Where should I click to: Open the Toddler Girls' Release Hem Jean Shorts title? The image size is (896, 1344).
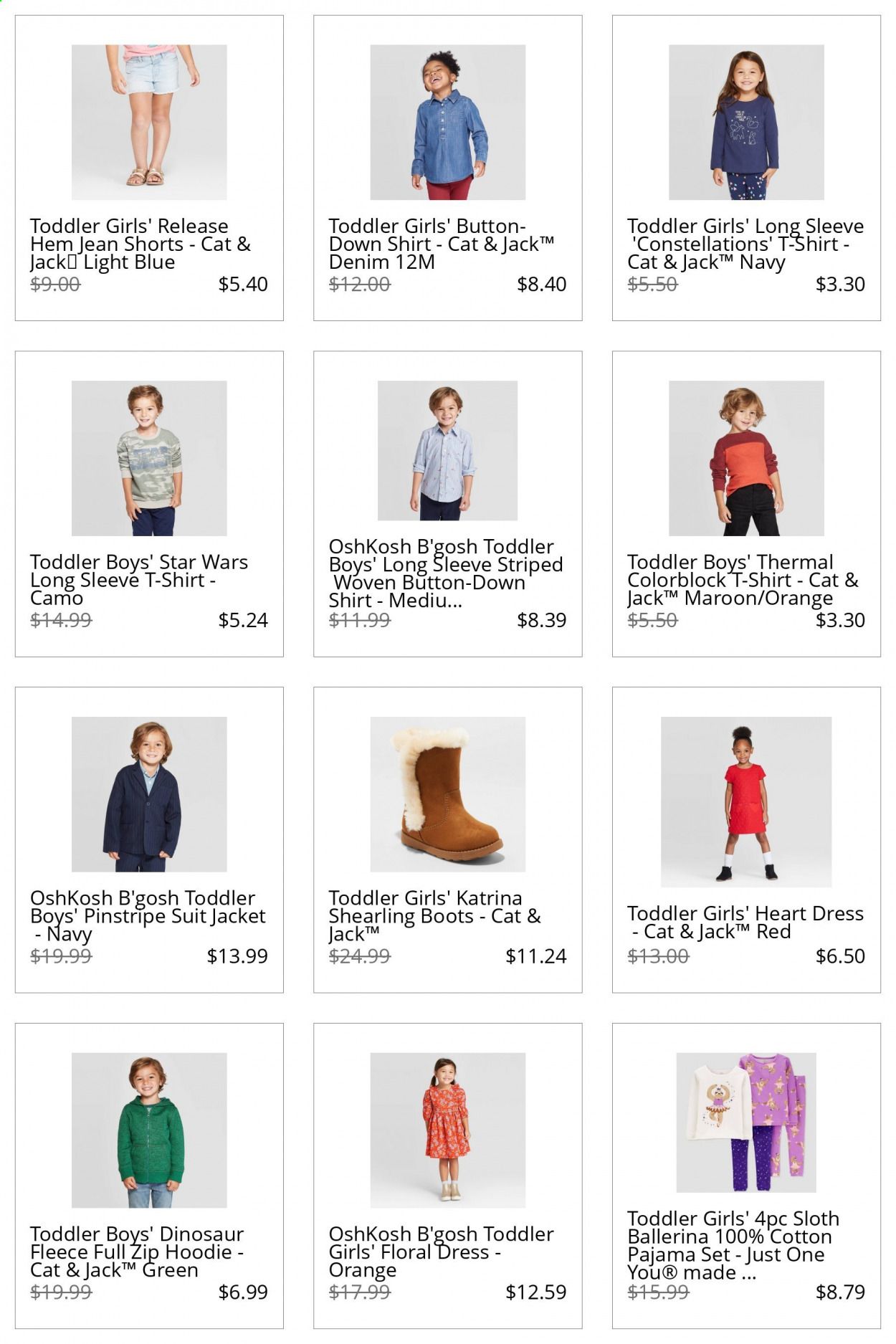pos(140,244)
